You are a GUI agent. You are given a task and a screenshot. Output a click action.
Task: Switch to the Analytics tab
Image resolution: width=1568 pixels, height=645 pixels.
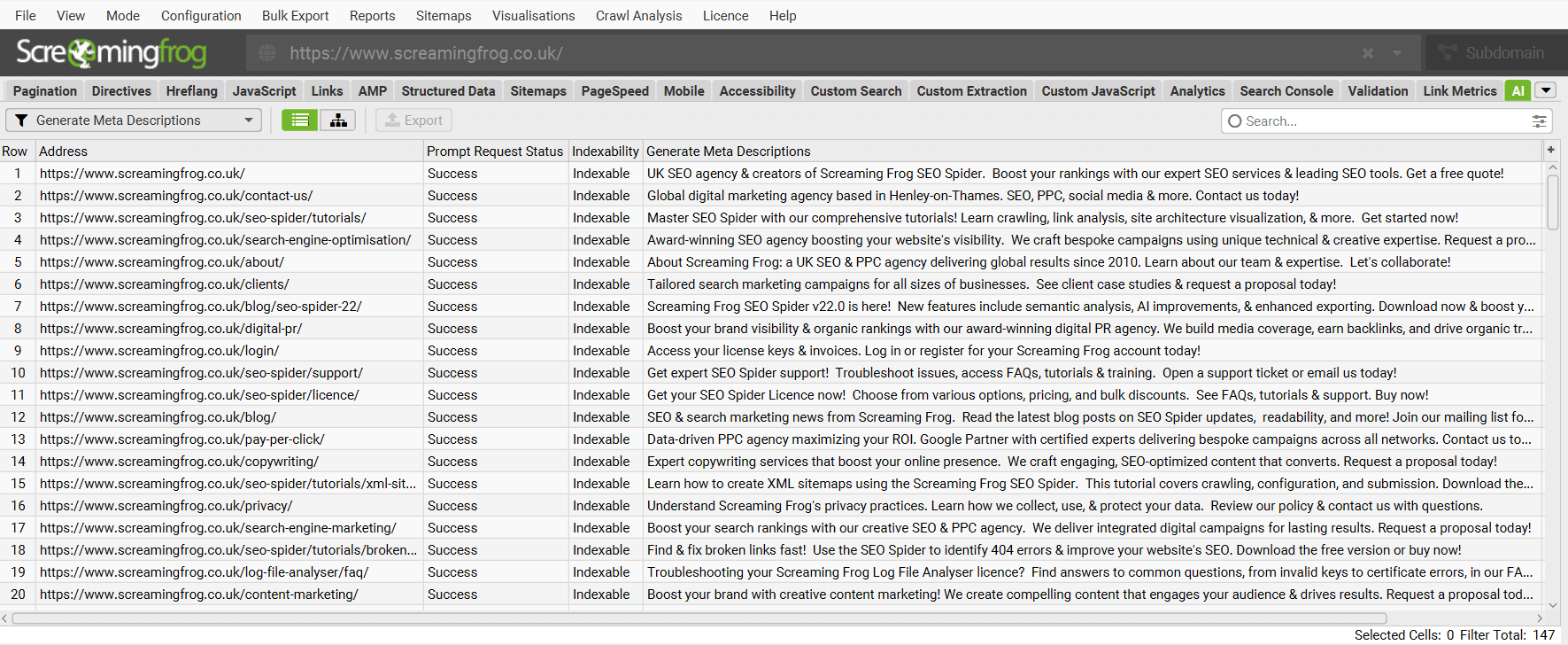tap(1198, 90)
